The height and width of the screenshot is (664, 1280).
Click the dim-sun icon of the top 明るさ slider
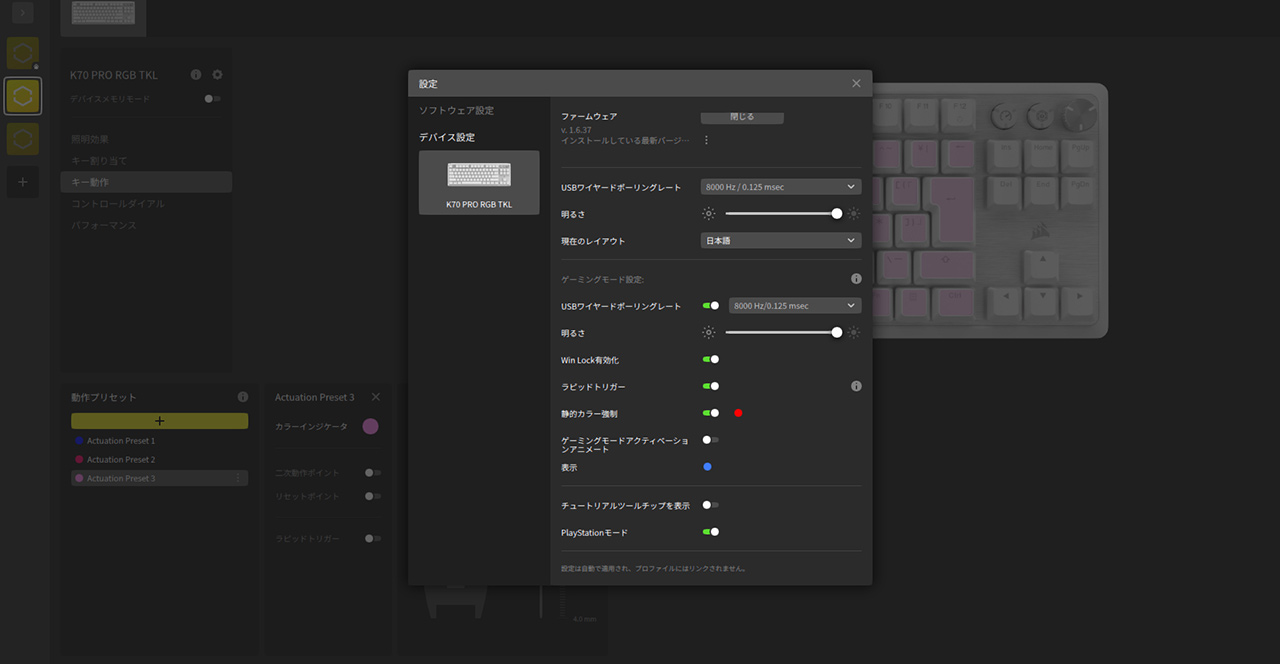[709, 213]
